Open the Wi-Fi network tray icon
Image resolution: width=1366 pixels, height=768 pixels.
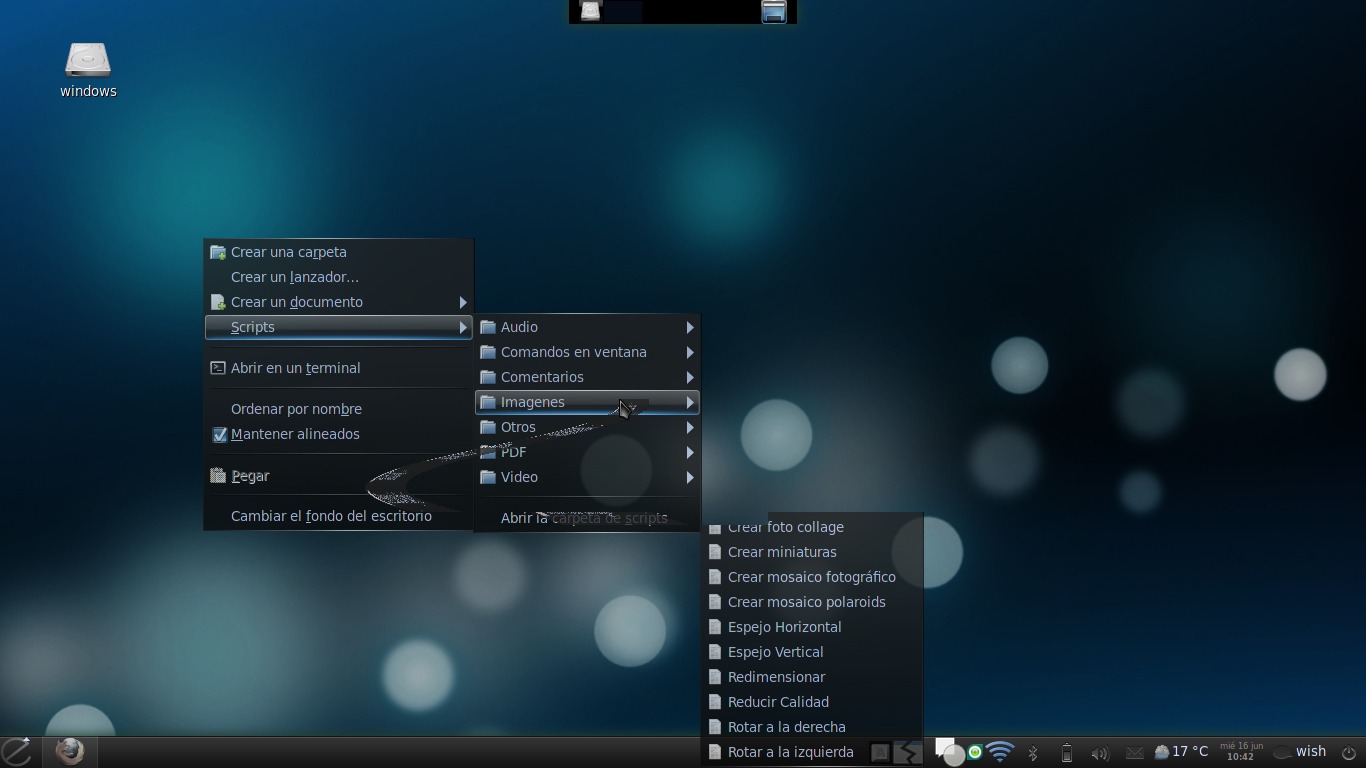coord(999,752)
